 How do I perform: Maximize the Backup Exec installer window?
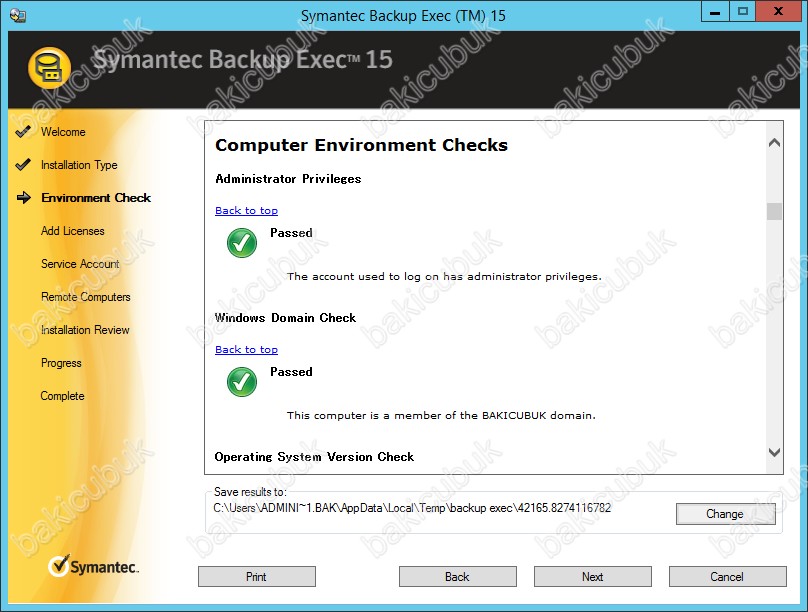(x=743, y=11)
